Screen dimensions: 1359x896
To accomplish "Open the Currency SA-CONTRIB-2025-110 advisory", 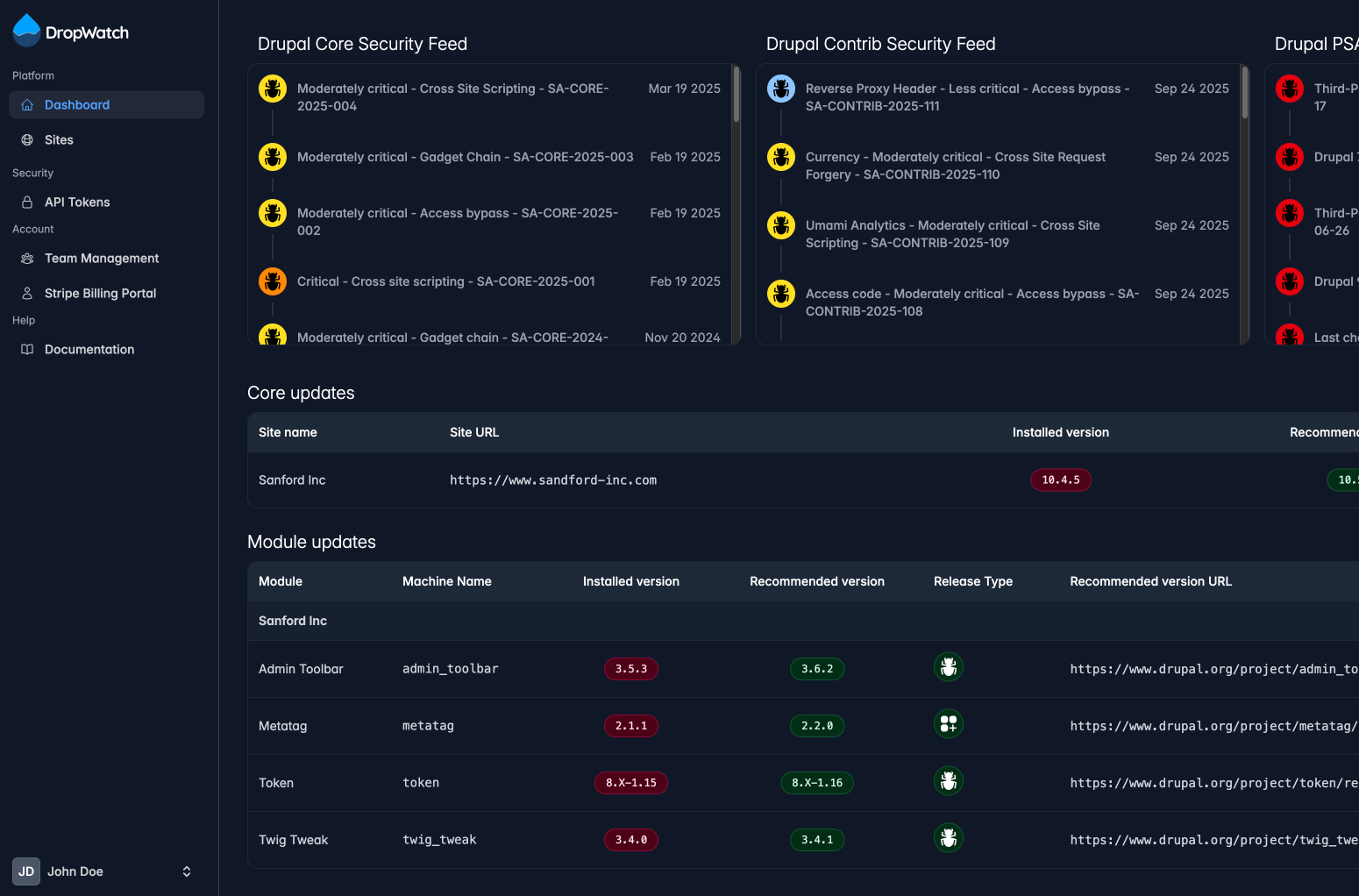I will point(955,166).
